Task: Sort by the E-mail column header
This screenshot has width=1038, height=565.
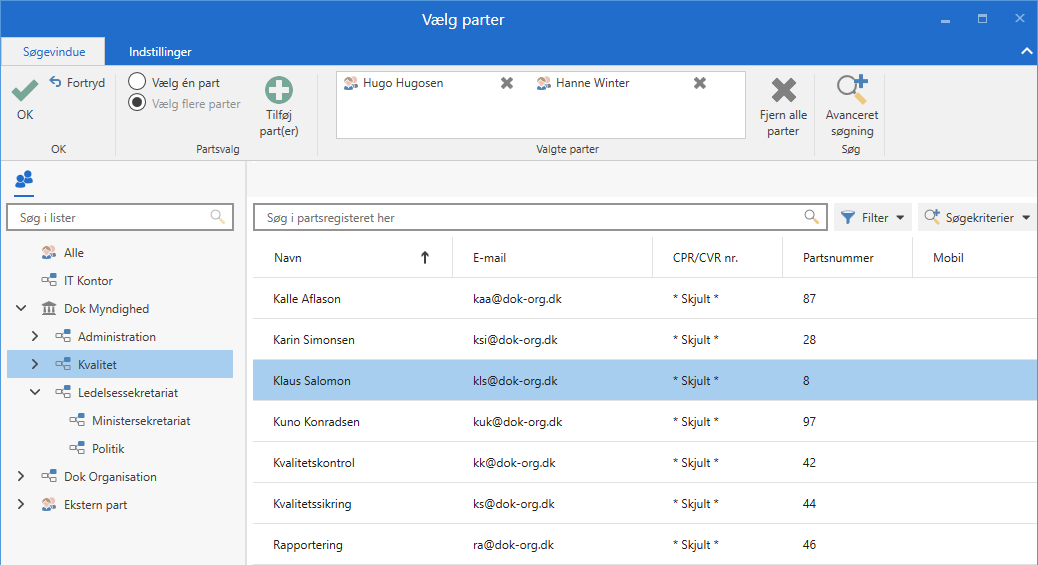Action: pyautogui.click(x=553, y=258)
